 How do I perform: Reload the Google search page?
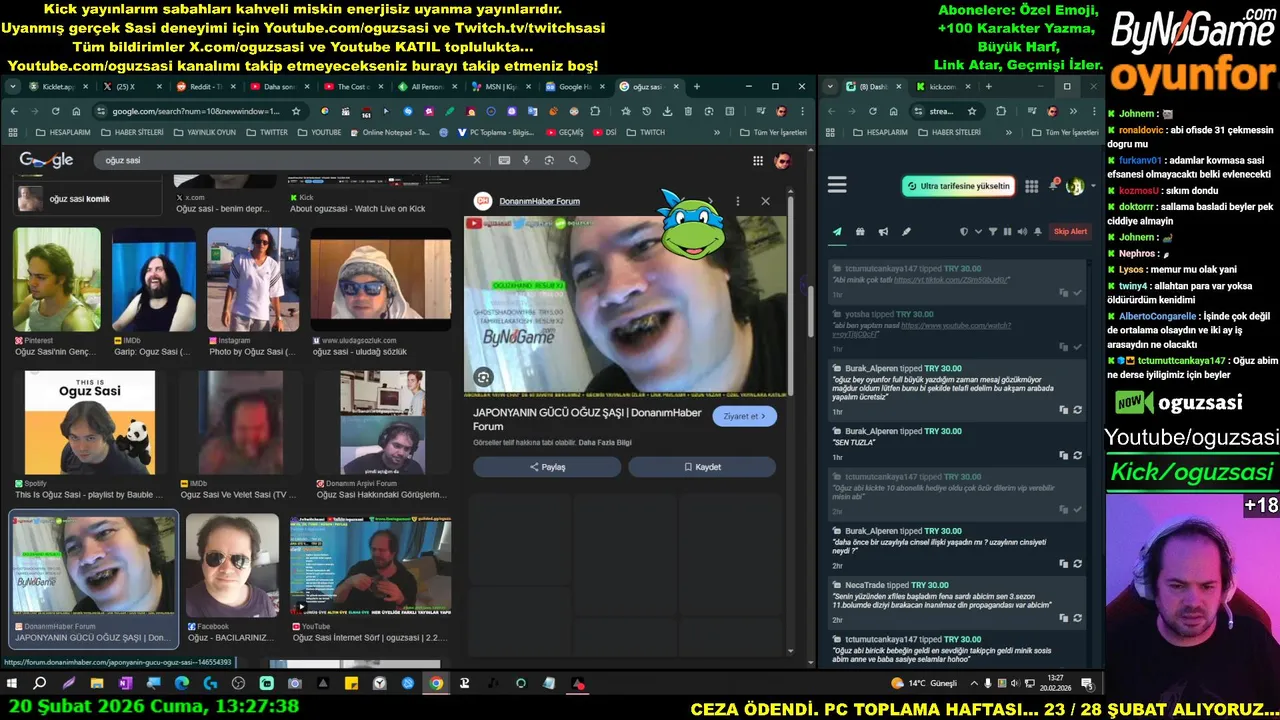point(55,111)
